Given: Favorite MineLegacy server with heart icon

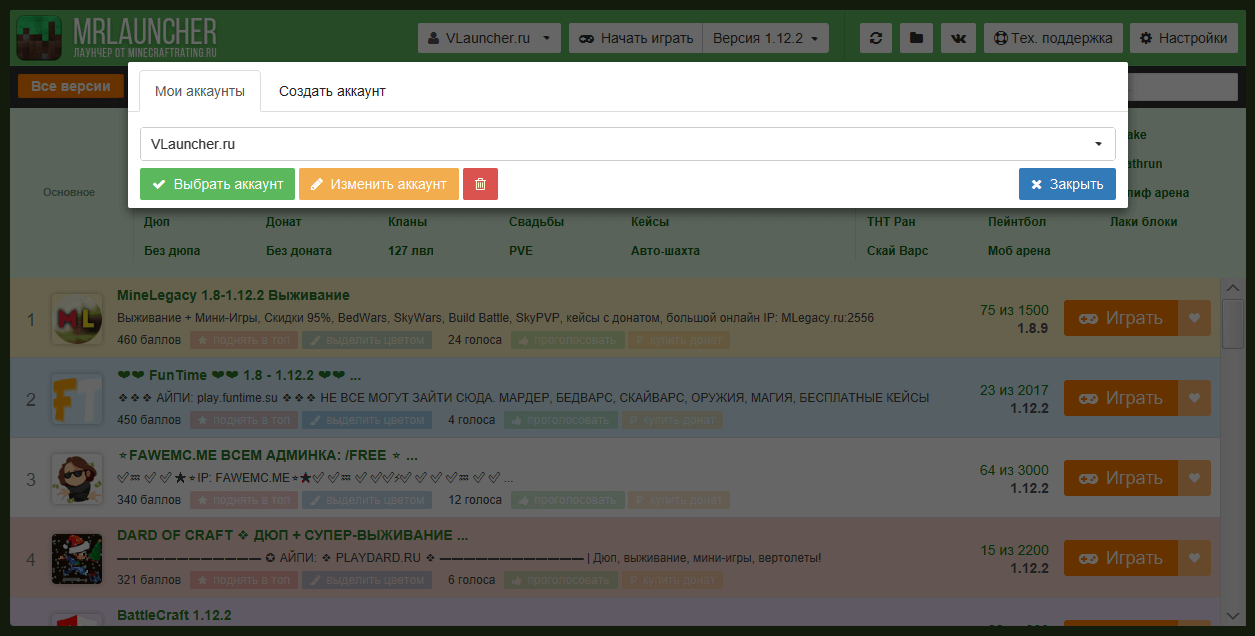Looking at the screenshot, I should pyautogui.click(x=1194, y=318).
